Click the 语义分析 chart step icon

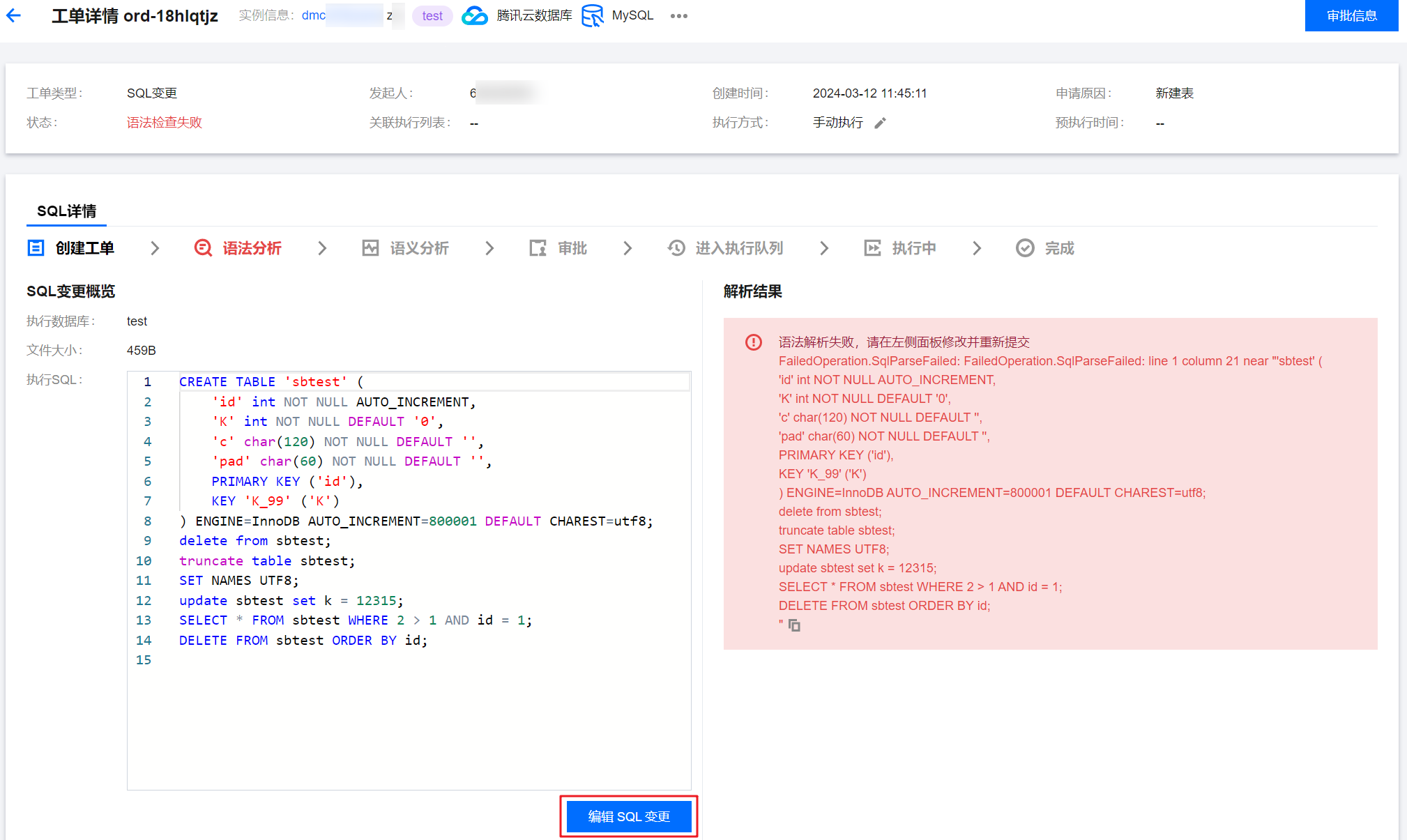coord(370,248)
